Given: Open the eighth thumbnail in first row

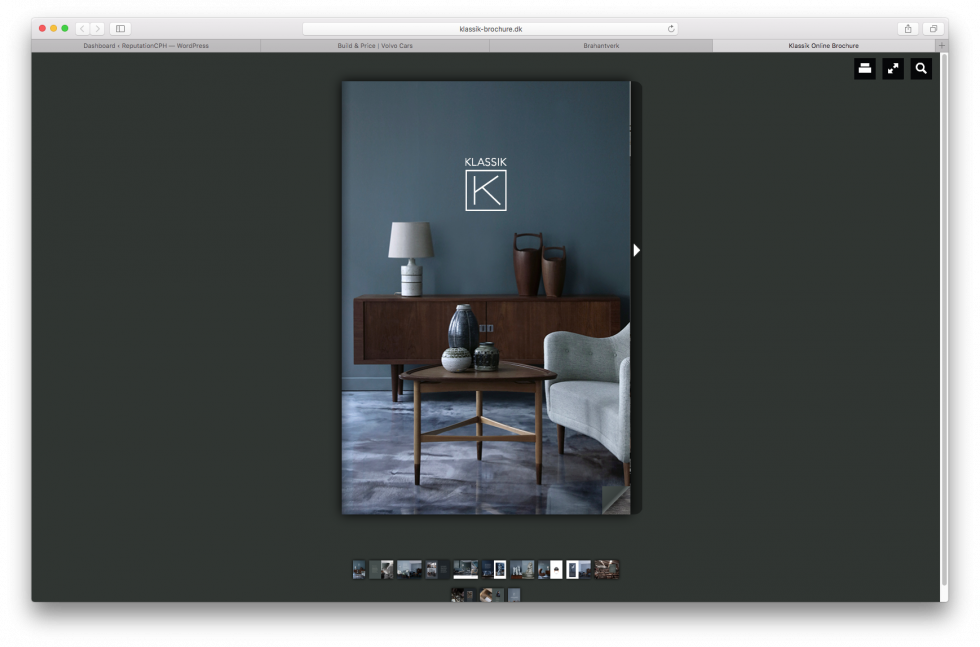Looking at the screenshot, I should tap(550, 569).
